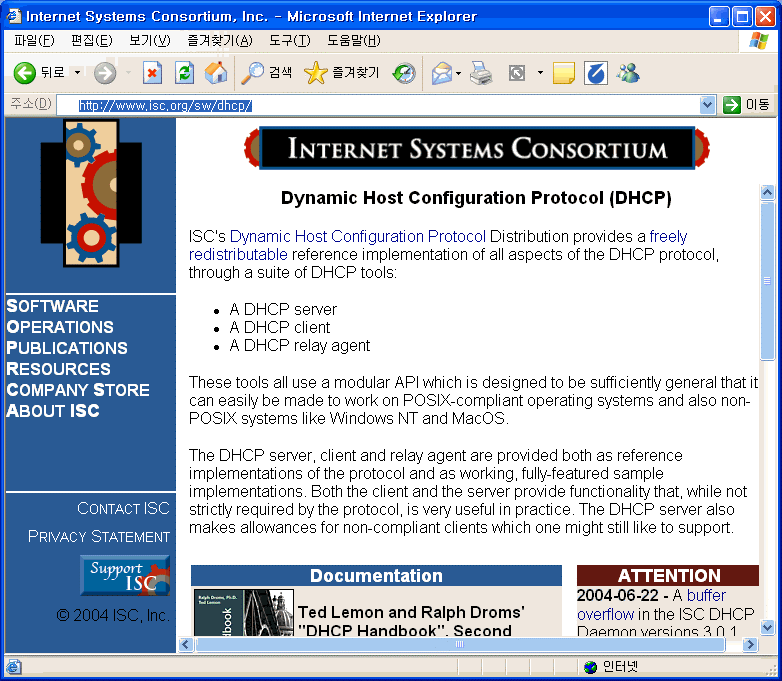Open the Back button history dropdown
The image size is (782, 681).
point(77,73)
